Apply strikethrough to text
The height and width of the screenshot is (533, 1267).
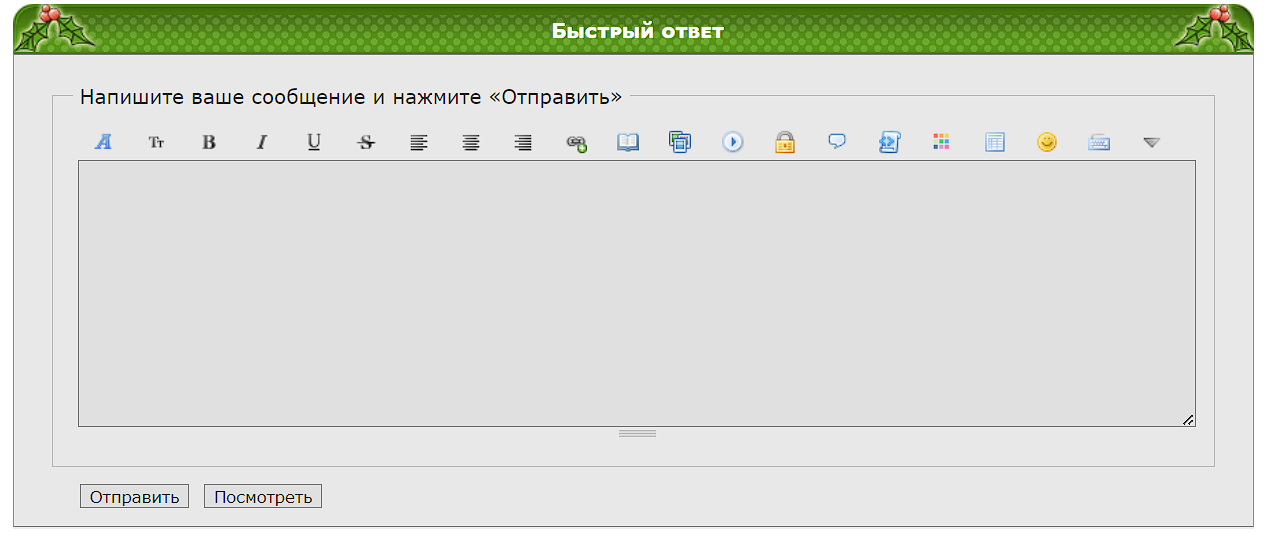[x=366, y=142]
